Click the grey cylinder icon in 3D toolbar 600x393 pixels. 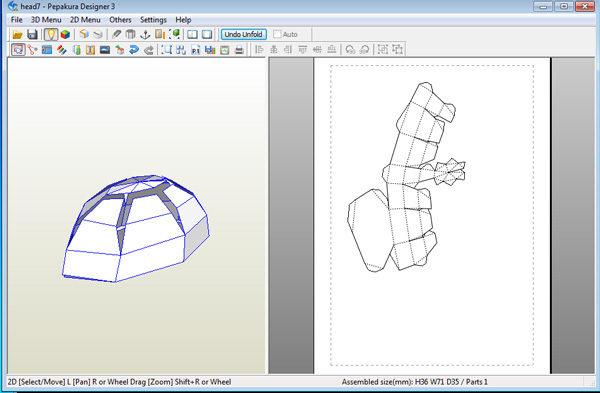point(130,34)
